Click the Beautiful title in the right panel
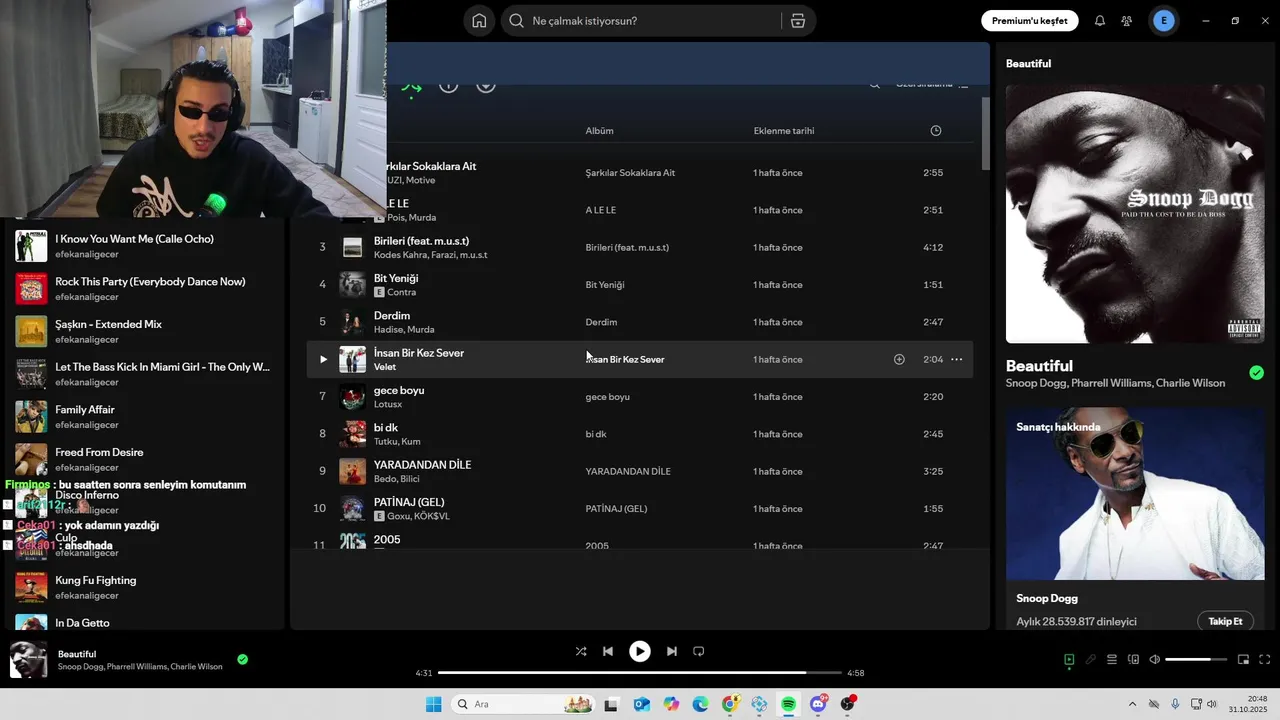This screenshot has width=1280, height=720. 1039,366
